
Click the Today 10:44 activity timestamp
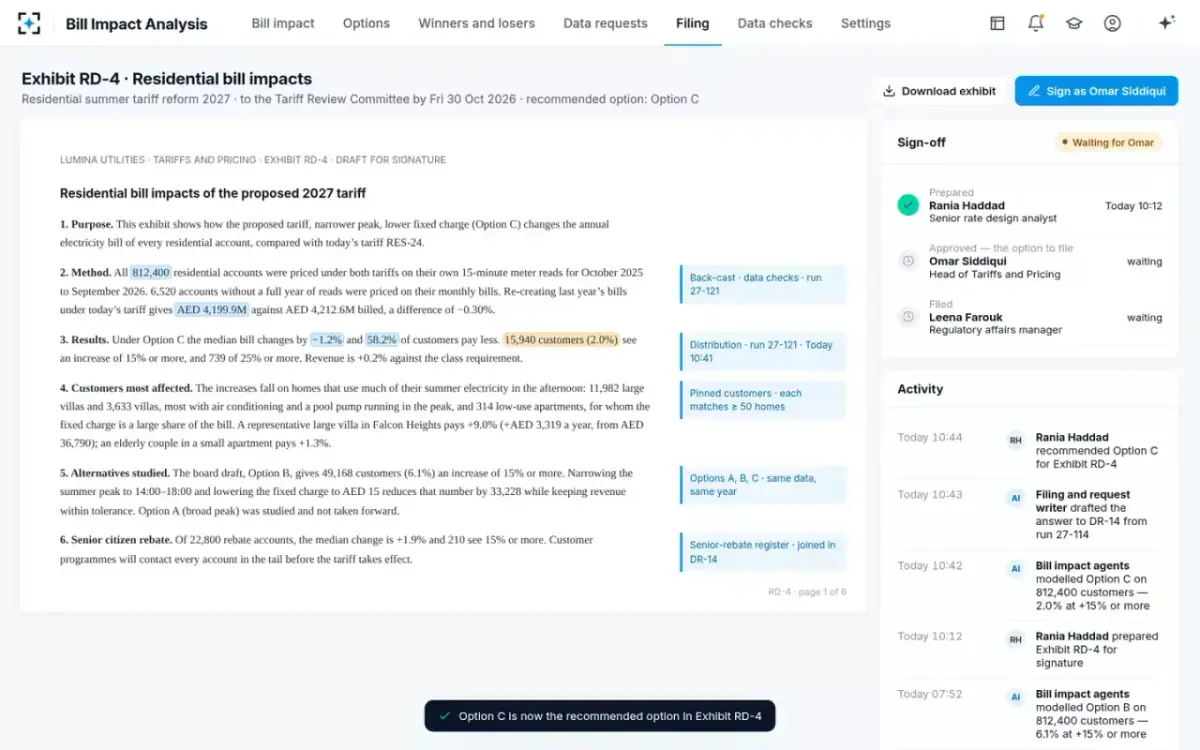(x=930, y=438)
